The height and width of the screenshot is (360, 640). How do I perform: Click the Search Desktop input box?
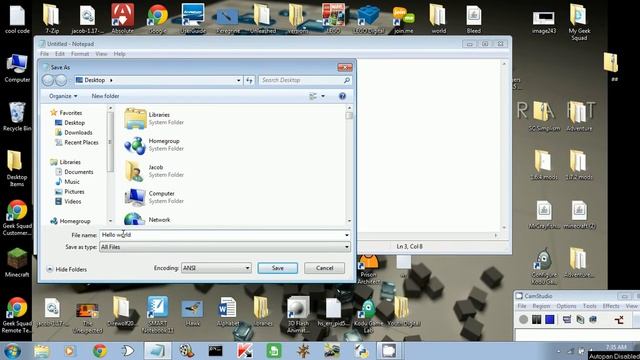[x=304, y=80]
